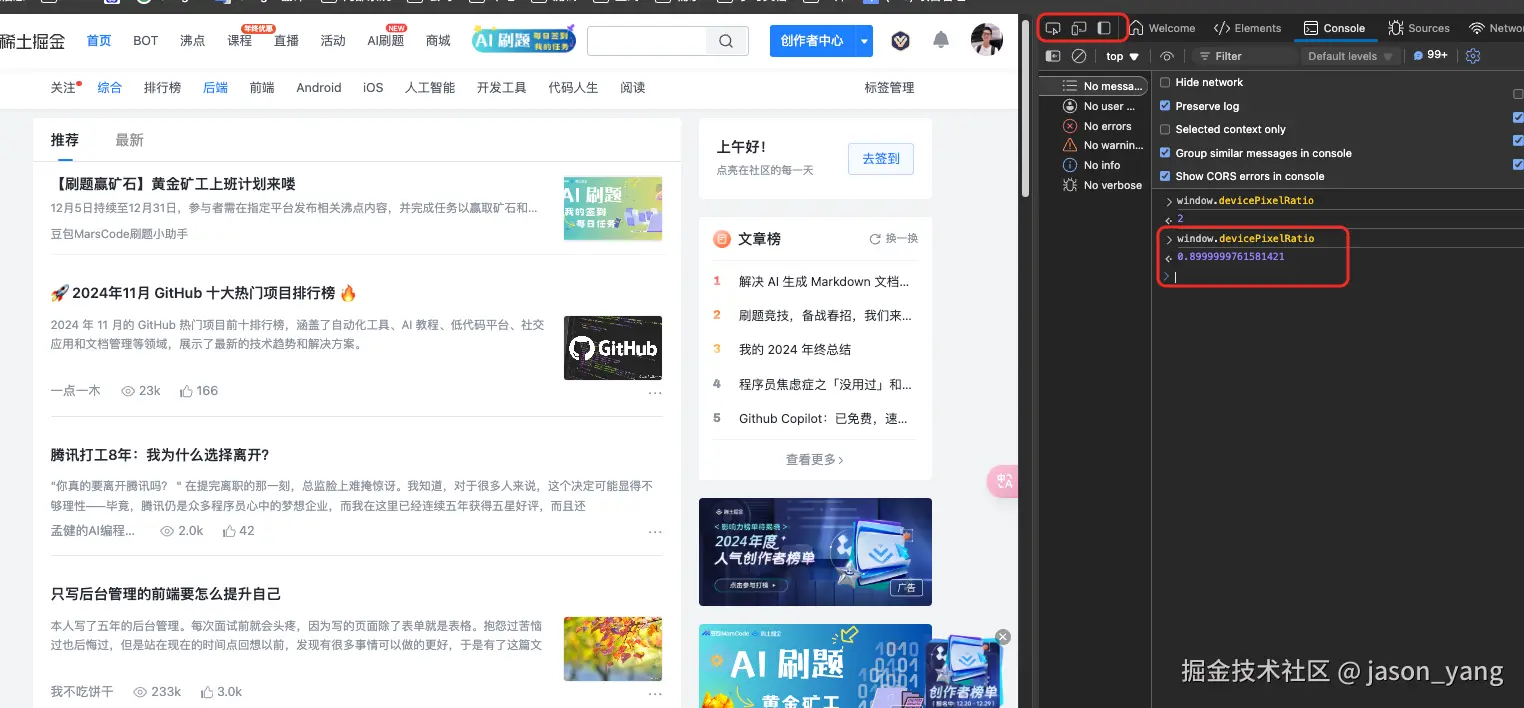The image size is (1524, 708).
Task: Switch to the Welcome DevTools tab
Action: (1163, 28)
